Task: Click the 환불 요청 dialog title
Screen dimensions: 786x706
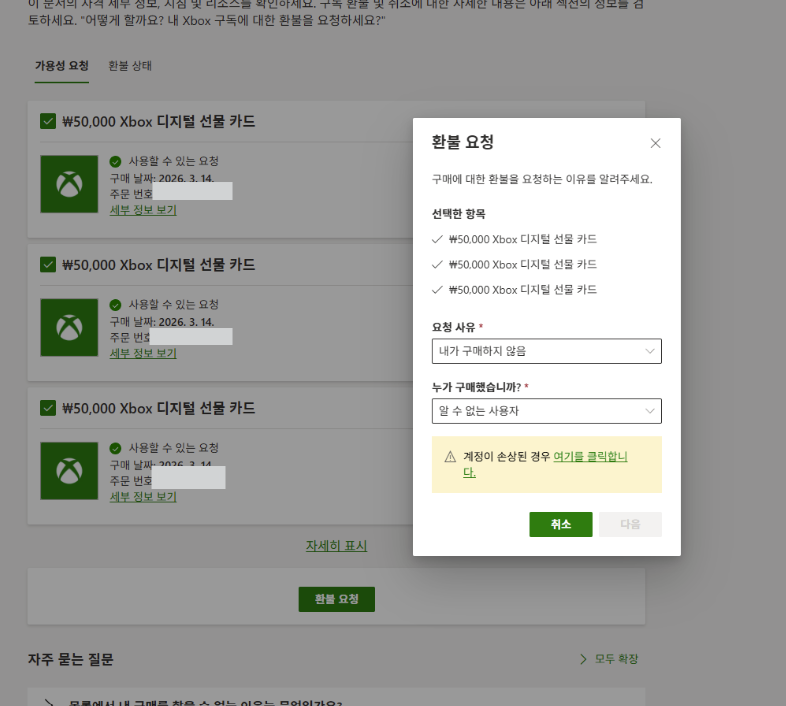Action: pos(463,142)
